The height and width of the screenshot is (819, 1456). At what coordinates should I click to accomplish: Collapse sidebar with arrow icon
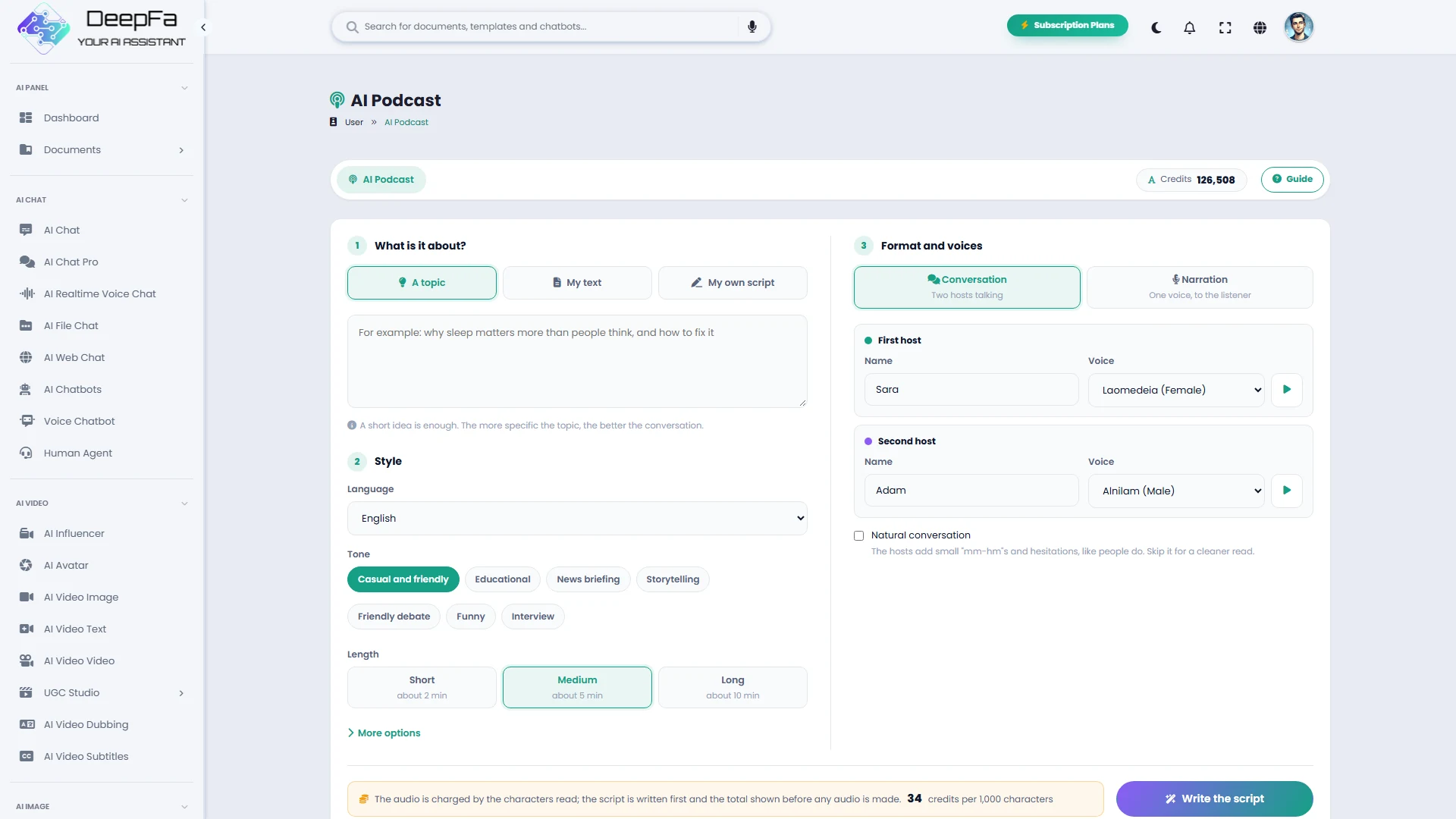coord(203,27)
